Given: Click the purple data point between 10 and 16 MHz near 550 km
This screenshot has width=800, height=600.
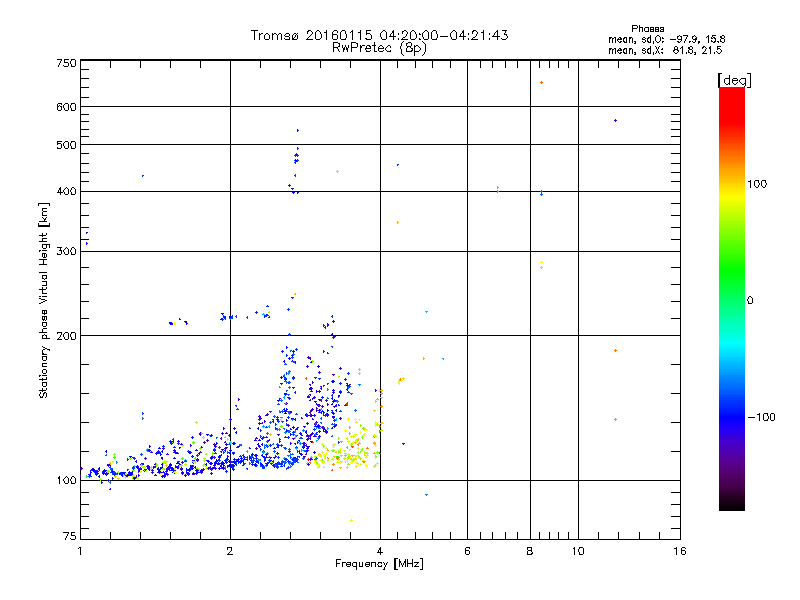Looking at the screenshot, I should point(616,121).
